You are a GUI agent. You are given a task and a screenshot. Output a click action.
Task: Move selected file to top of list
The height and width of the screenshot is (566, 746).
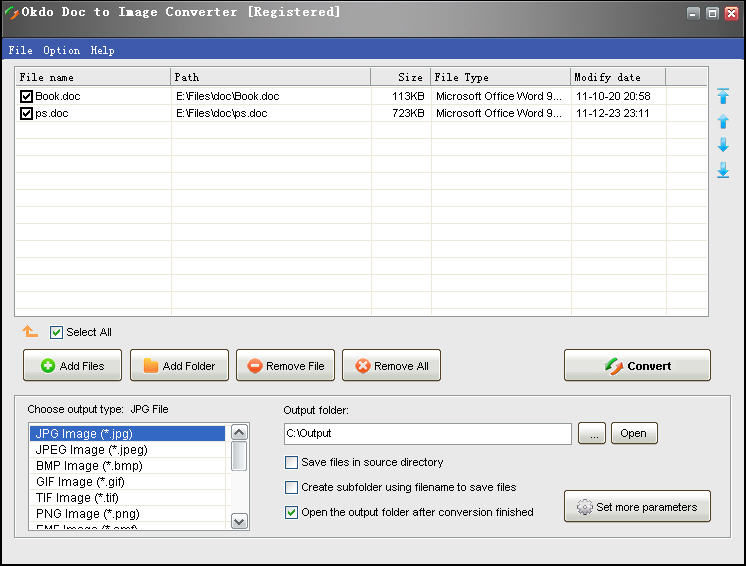pyautogui.click(x=723, y=97)
